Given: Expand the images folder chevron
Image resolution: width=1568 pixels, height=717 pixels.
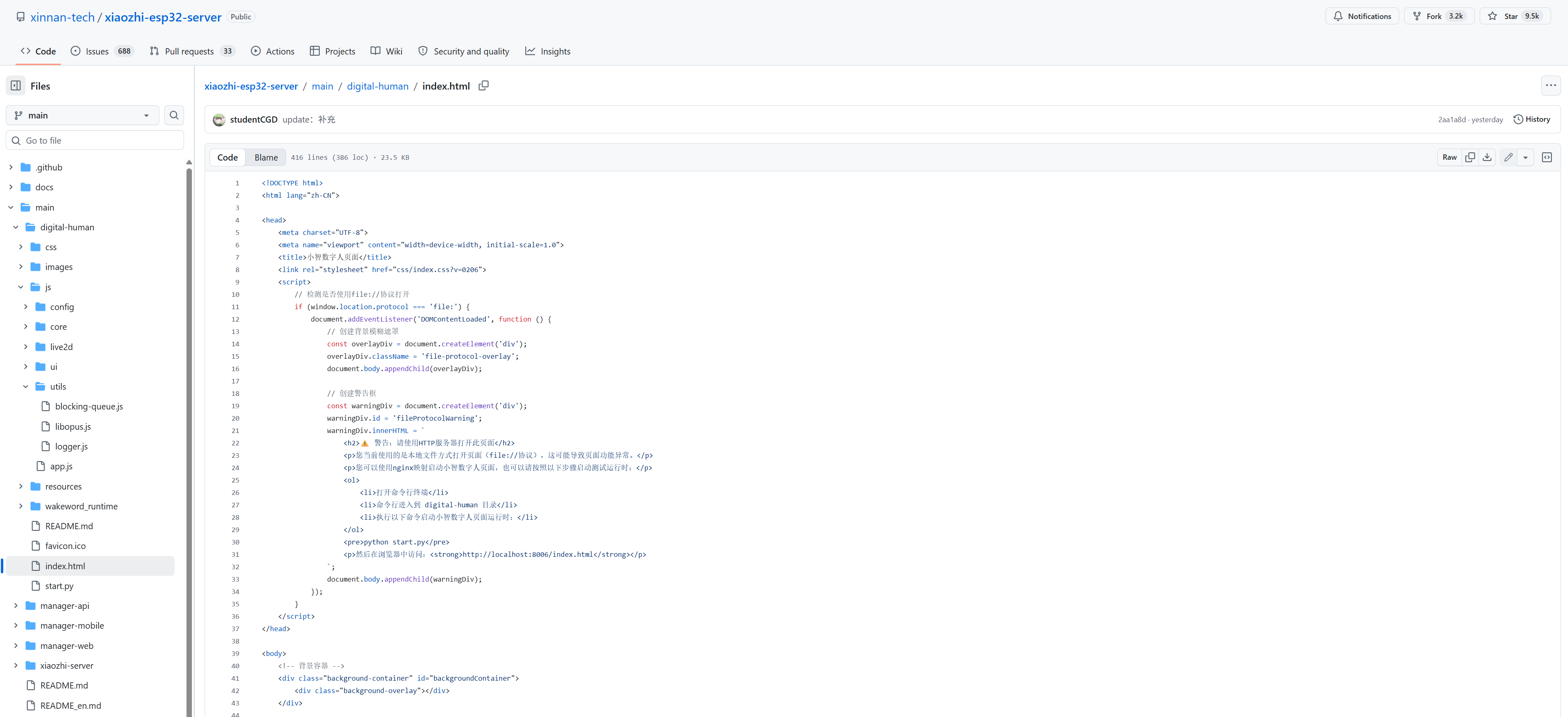Looking at the screenshot, I should pos(21,267).
